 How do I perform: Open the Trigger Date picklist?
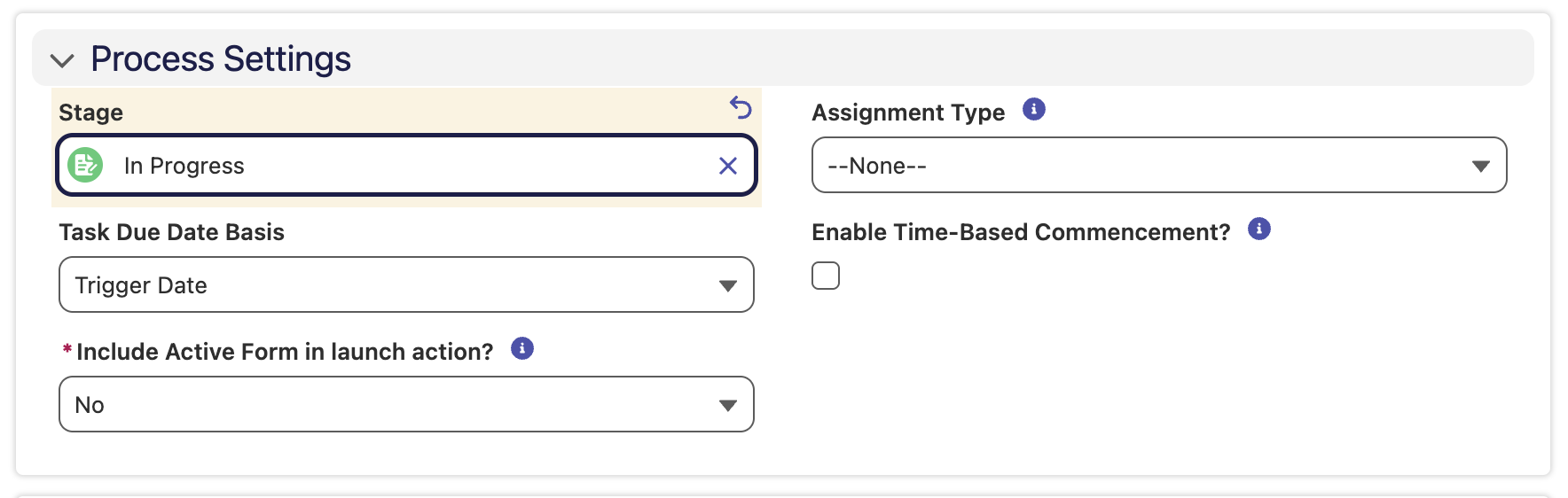click(406, 284)
